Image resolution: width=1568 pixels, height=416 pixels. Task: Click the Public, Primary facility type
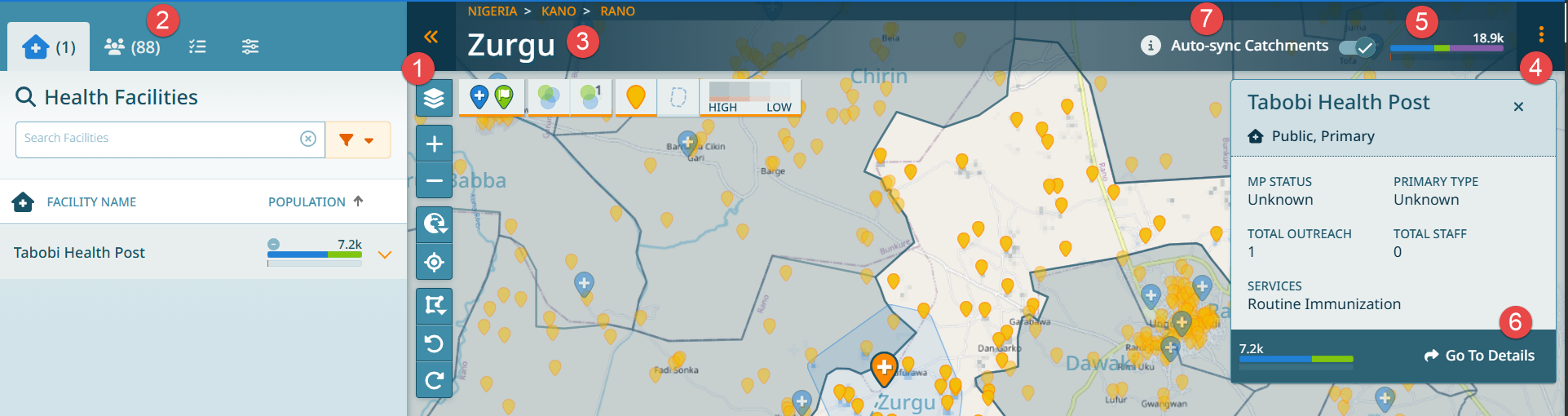1323,136
